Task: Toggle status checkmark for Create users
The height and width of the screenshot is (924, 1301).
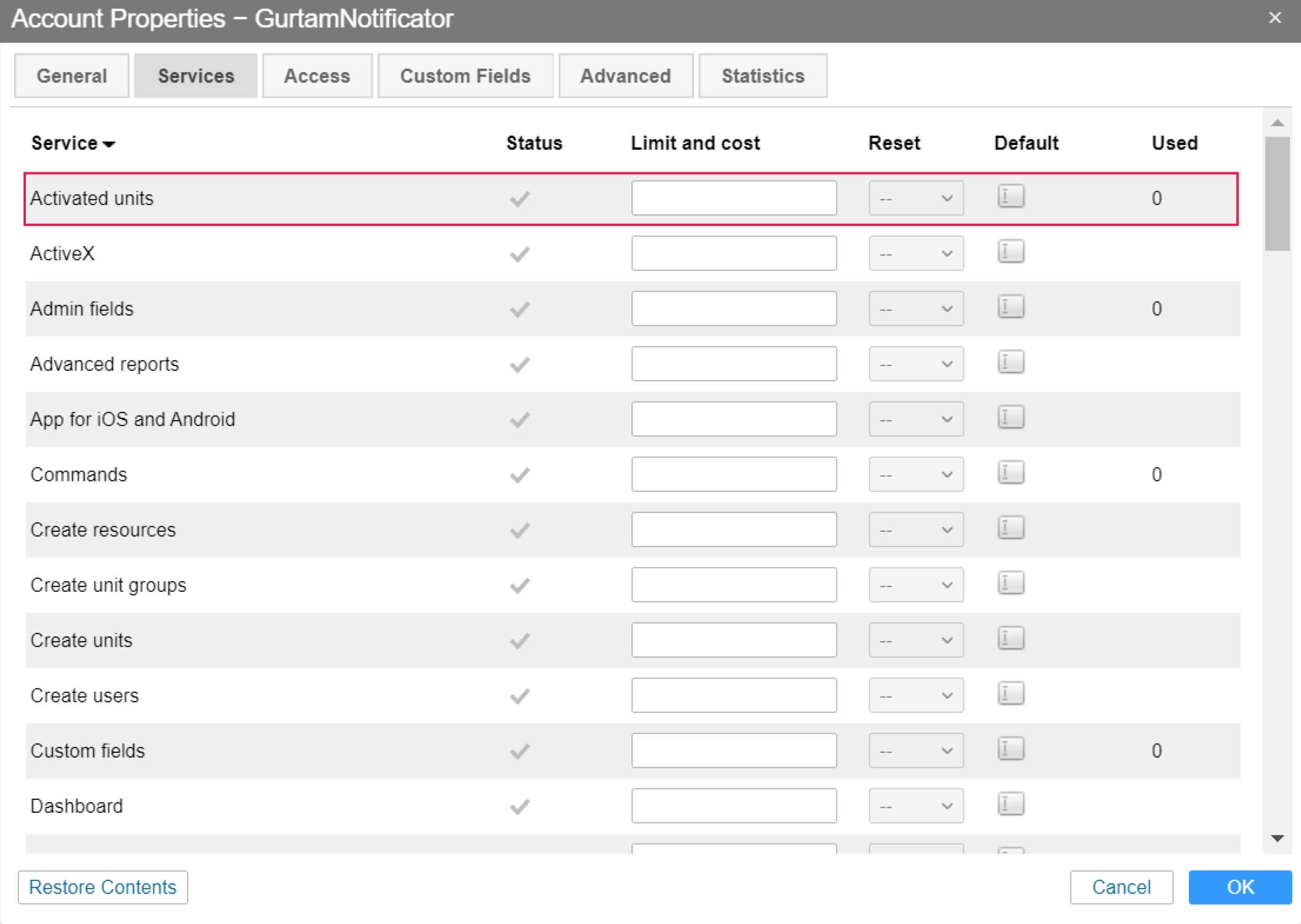Action: (x=520, y=695)
